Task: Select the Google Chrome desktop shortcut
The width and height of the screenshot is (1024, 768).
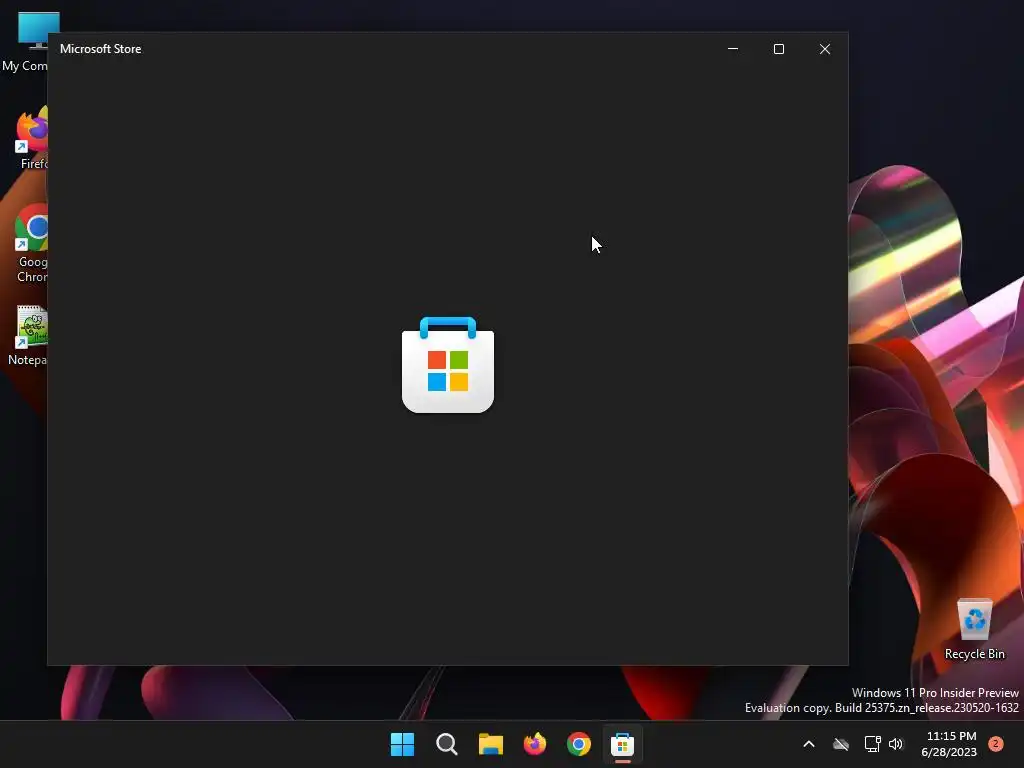Action: (x=31, y=244)
